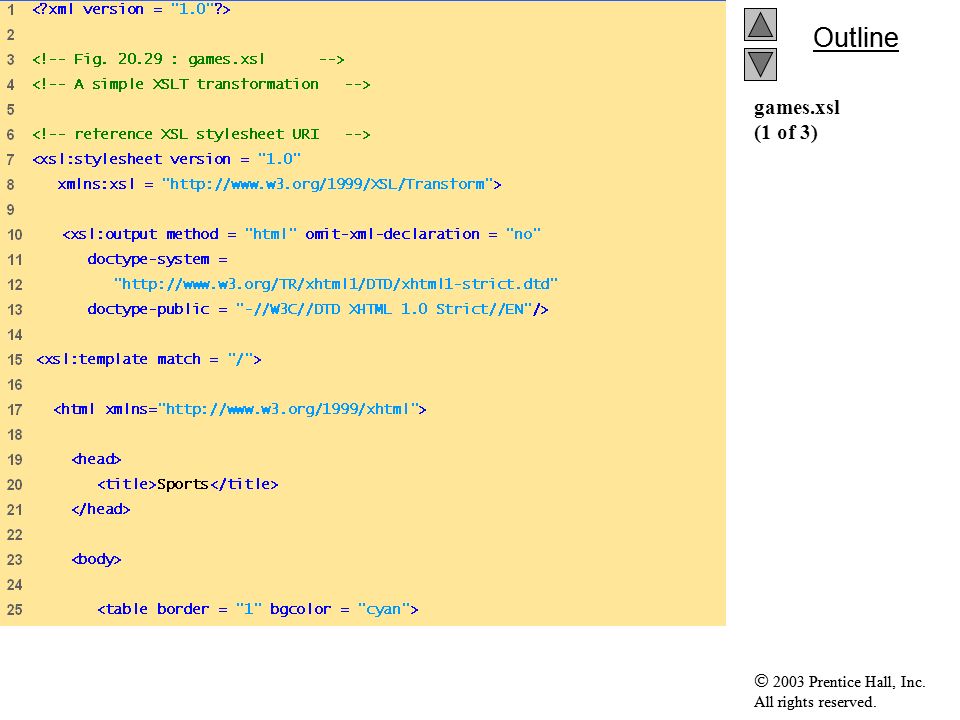960x720 pixels.
Task: Click the Fig. 20.29 games.xsl comment line
Action: (x=188, y=59)
